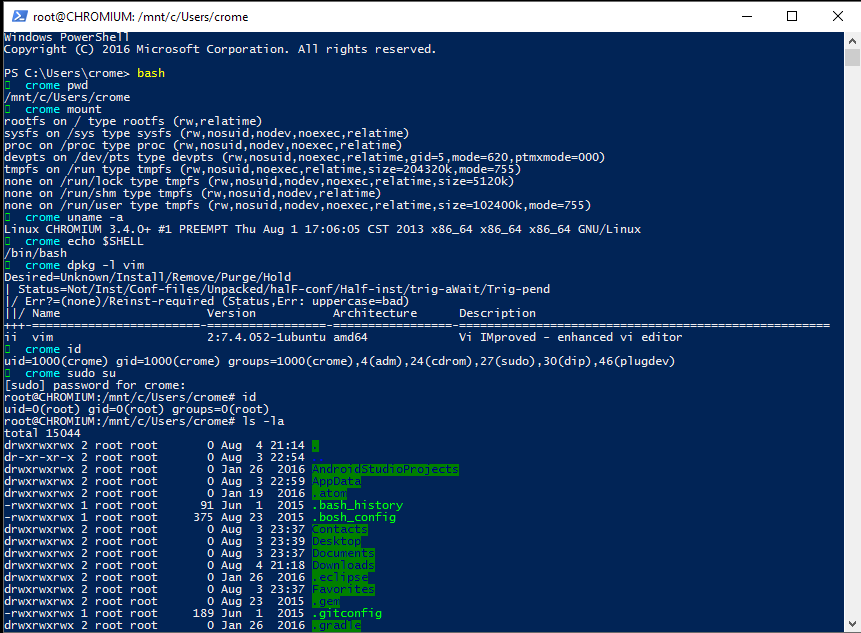Screen dimensions: 861x633
Task: Click the PowerShell icon in the title bar
Action: pyautogui.click(x=20, y=16)
